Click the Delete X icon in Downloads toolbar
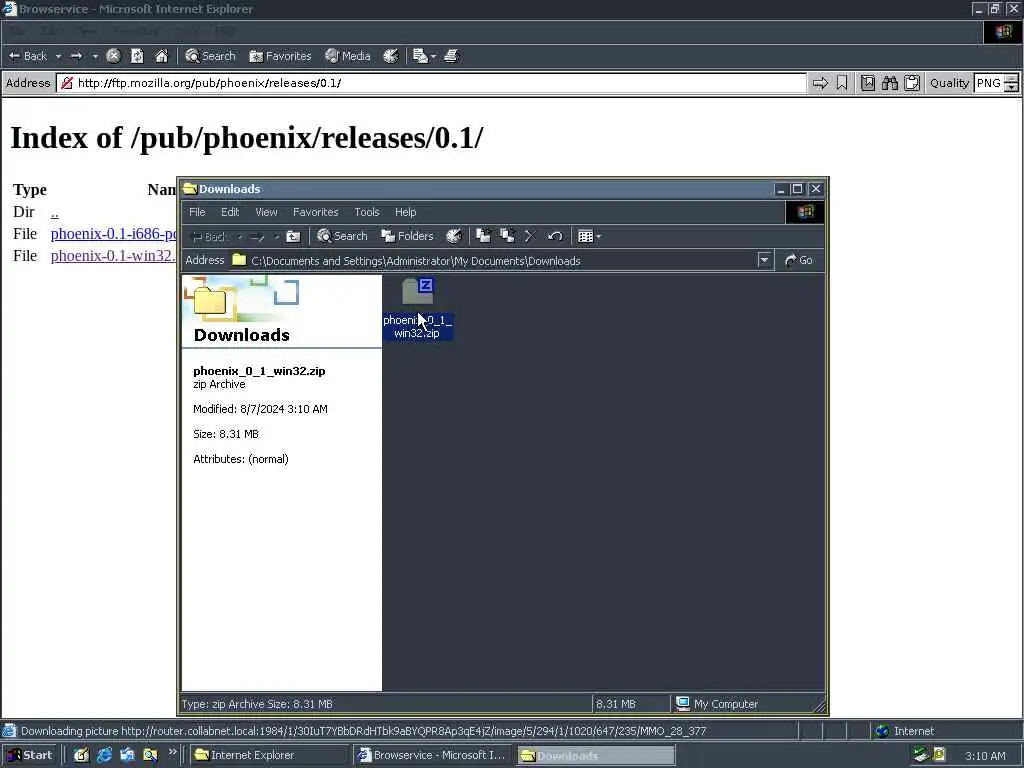 pos(530,236)
